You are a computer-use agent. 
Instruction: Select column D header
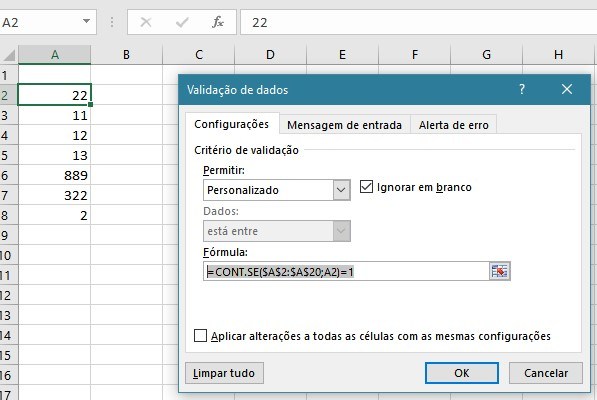click(270, 55)
